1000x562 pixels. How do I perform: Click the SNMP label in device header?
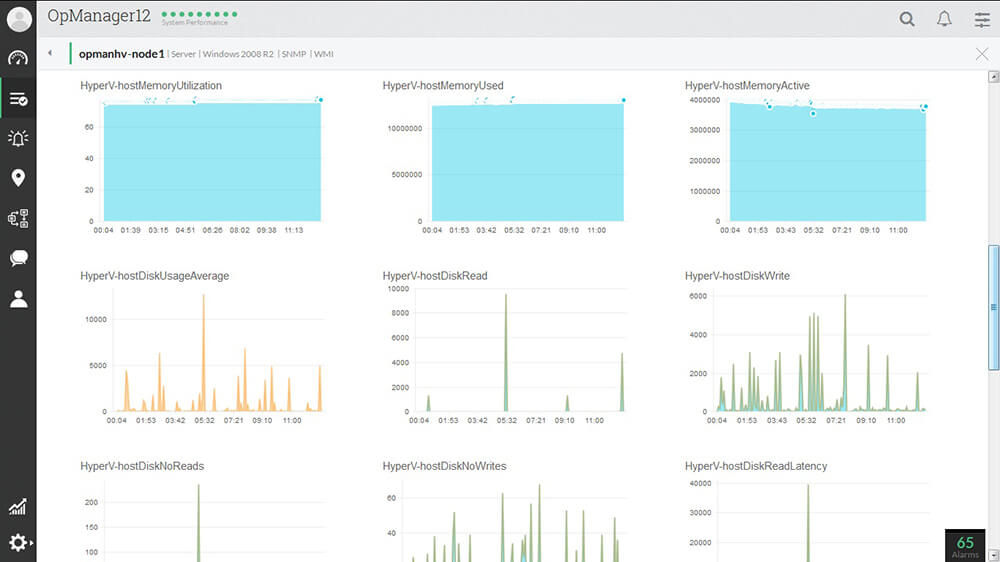tap(294, 54)
